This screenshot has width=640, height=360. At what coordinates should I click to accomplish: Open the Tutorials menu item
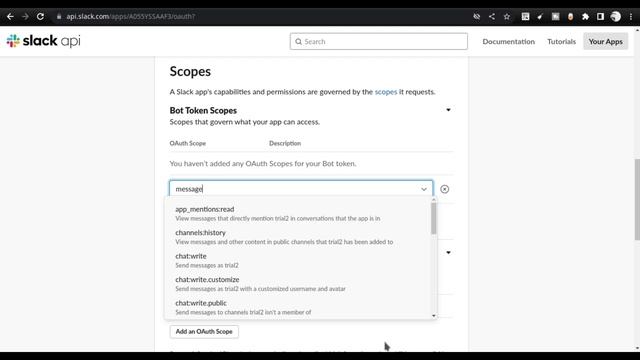561,41
